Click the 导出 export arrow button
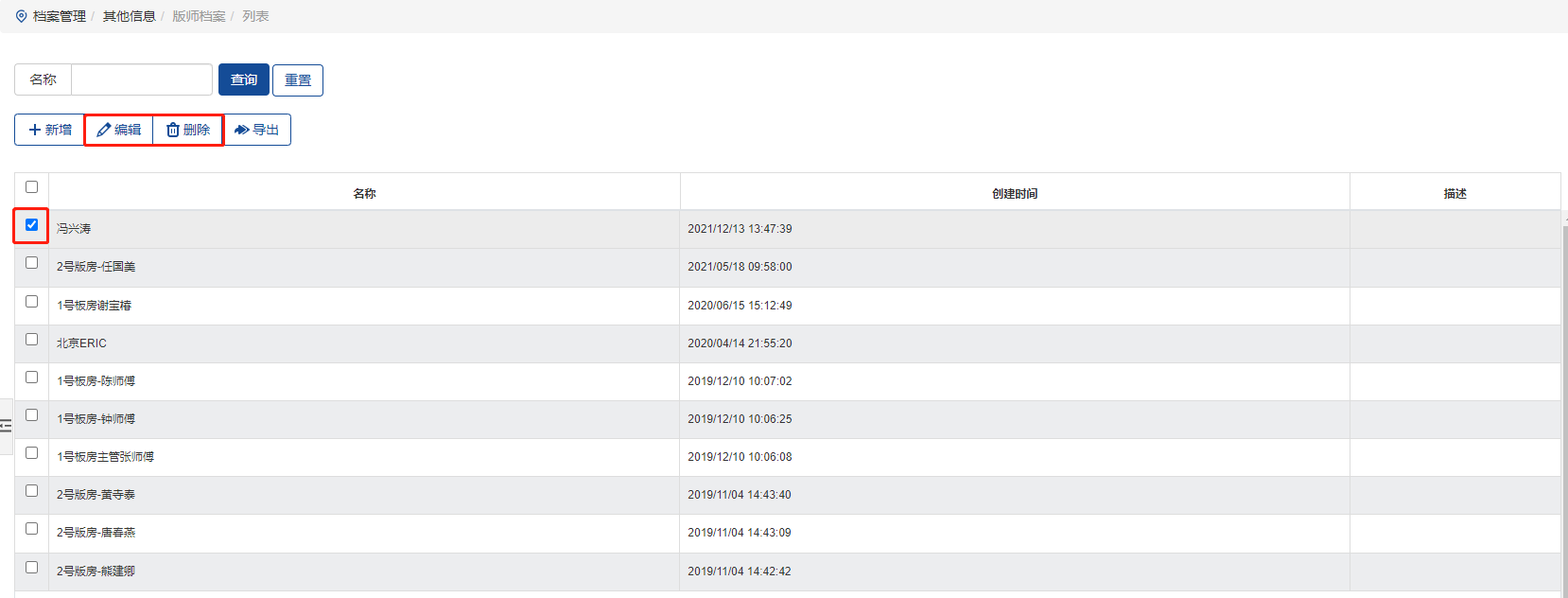Screen dimensions: 1568x598 257,130
